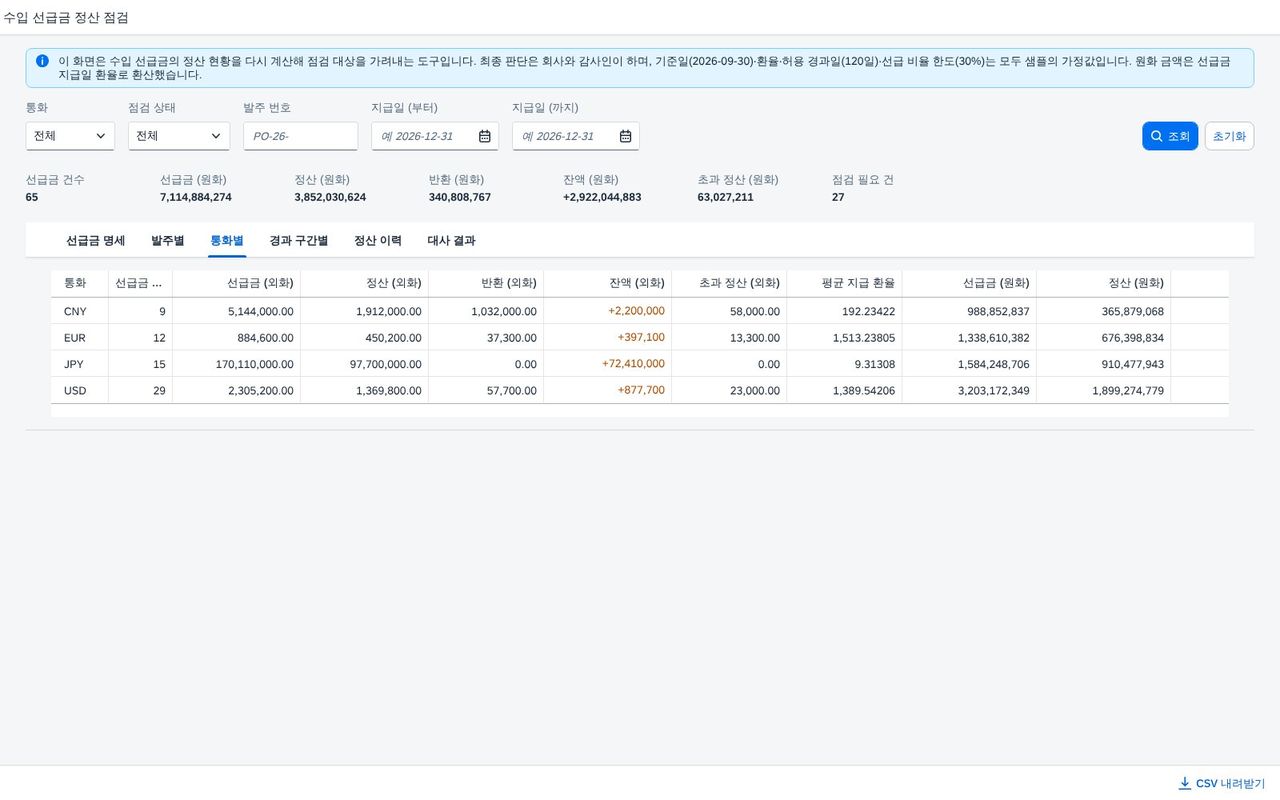1280x800 pixels.
Task: Click the 반환 (외화) column header
Action: pyautogui.click(x=486, y=283)
